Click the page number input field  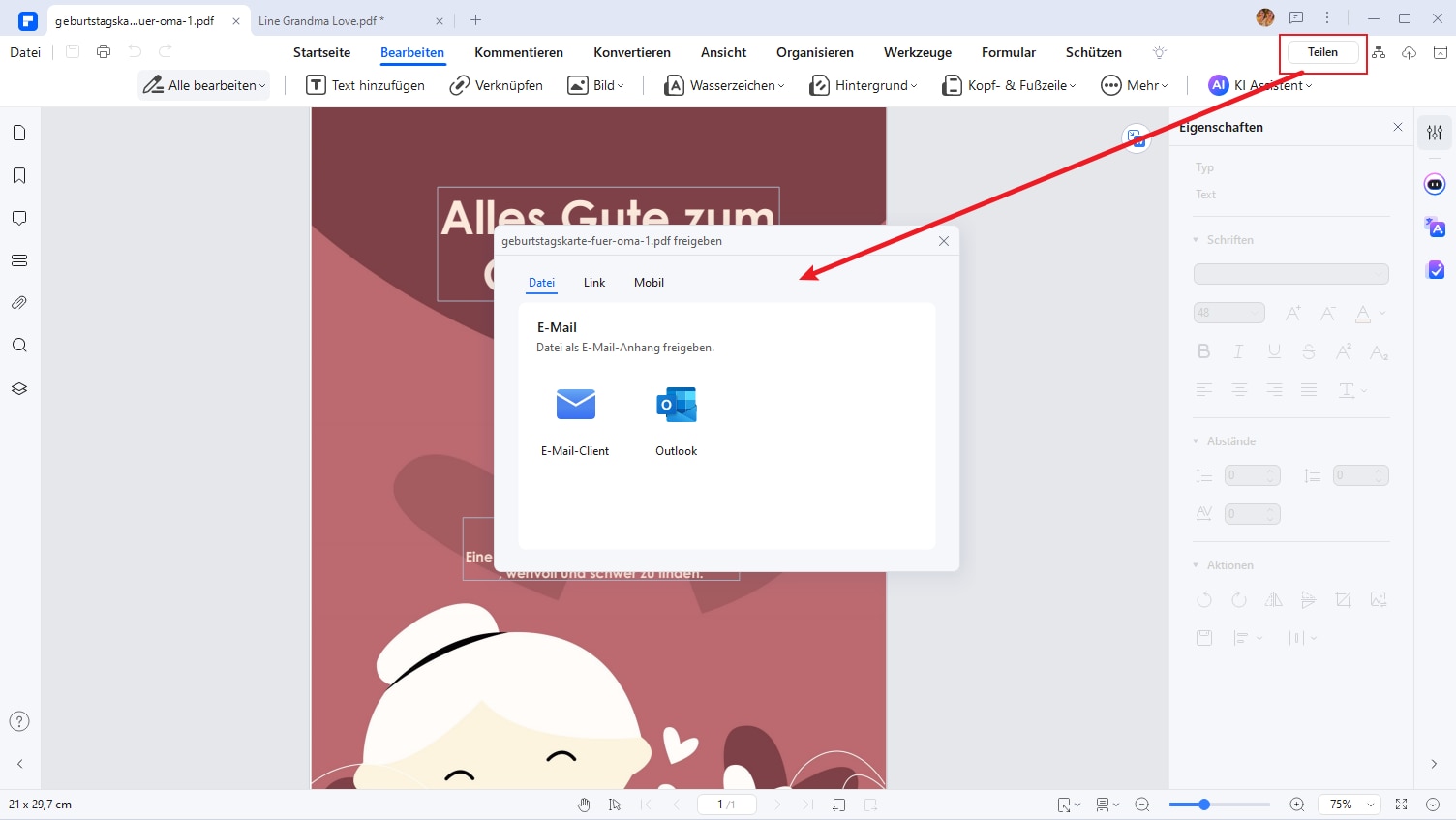click(726, 805)
